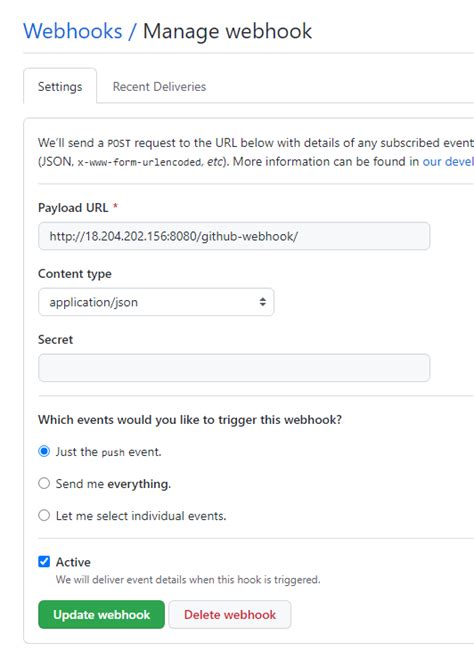The height and width of the screenshot is (651, 474).
Task: Click the 'Secret' field label
Action: (55, 339)
